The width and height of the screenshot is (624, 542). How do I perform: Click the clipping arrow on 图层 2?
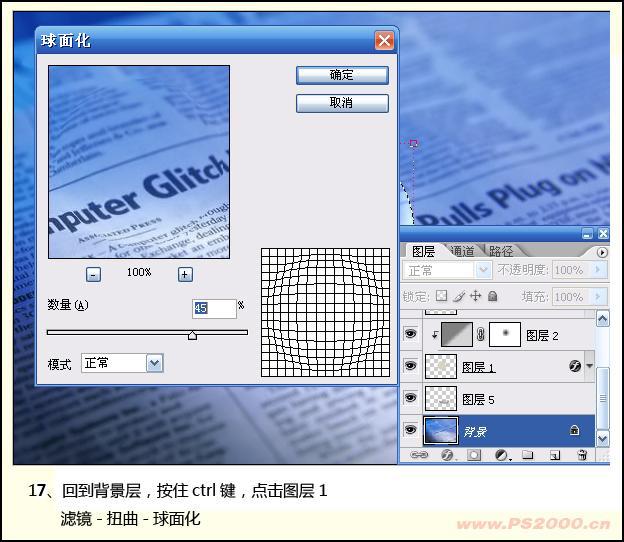coord(435,335)
